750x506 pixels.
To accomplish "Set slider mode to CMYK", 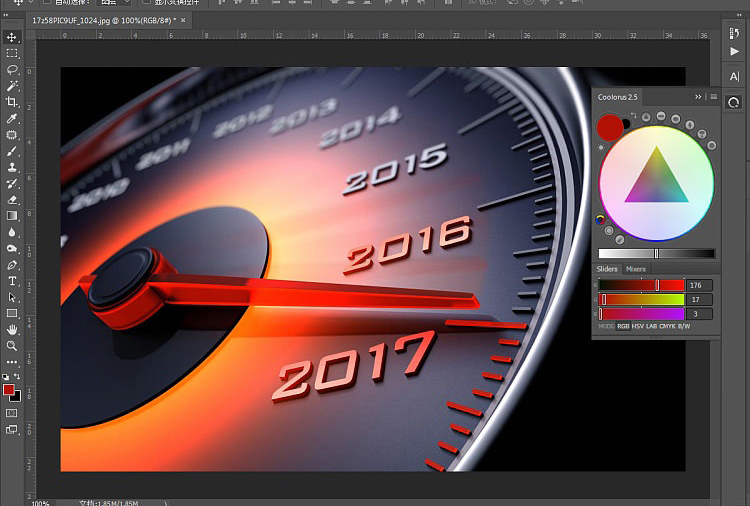I will [x=667, y=326].
